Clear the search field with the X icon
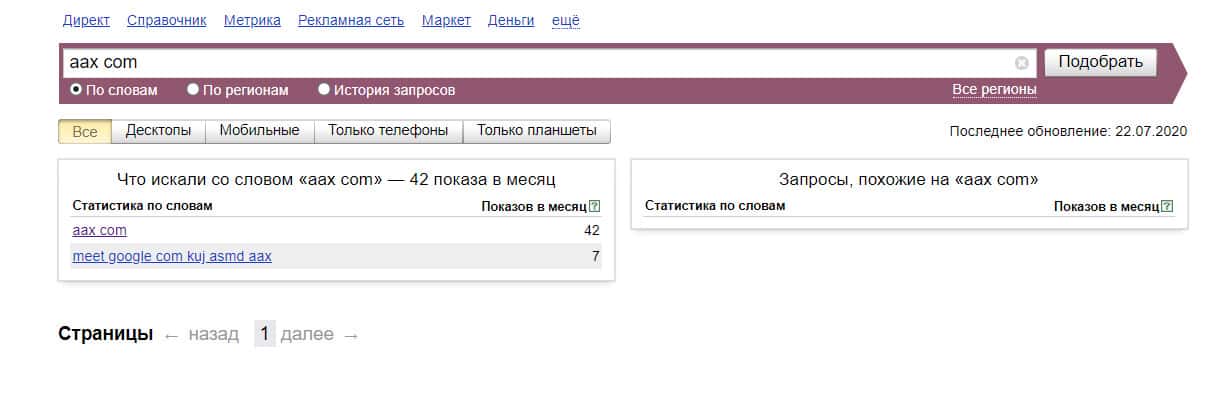The height and width of the screenshot is (410, 1209). coord(1021,63)
